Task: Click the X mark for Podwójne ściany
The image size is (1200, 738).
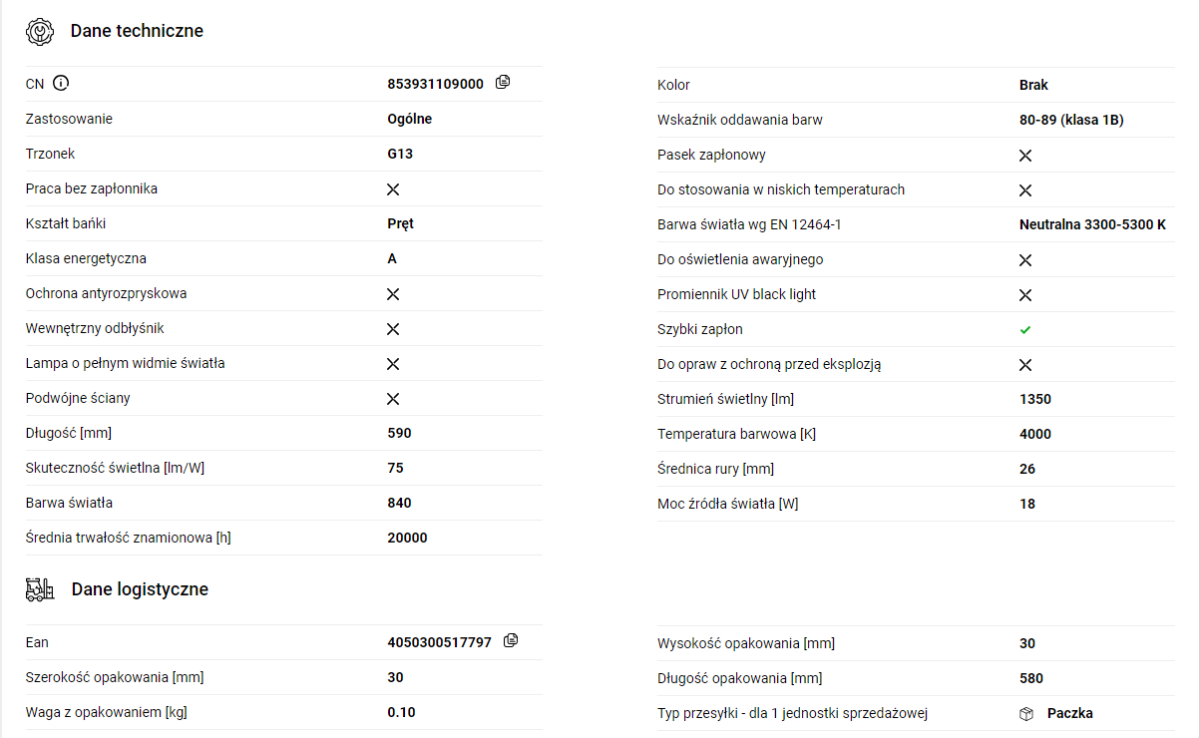Action: coord(393,399)
